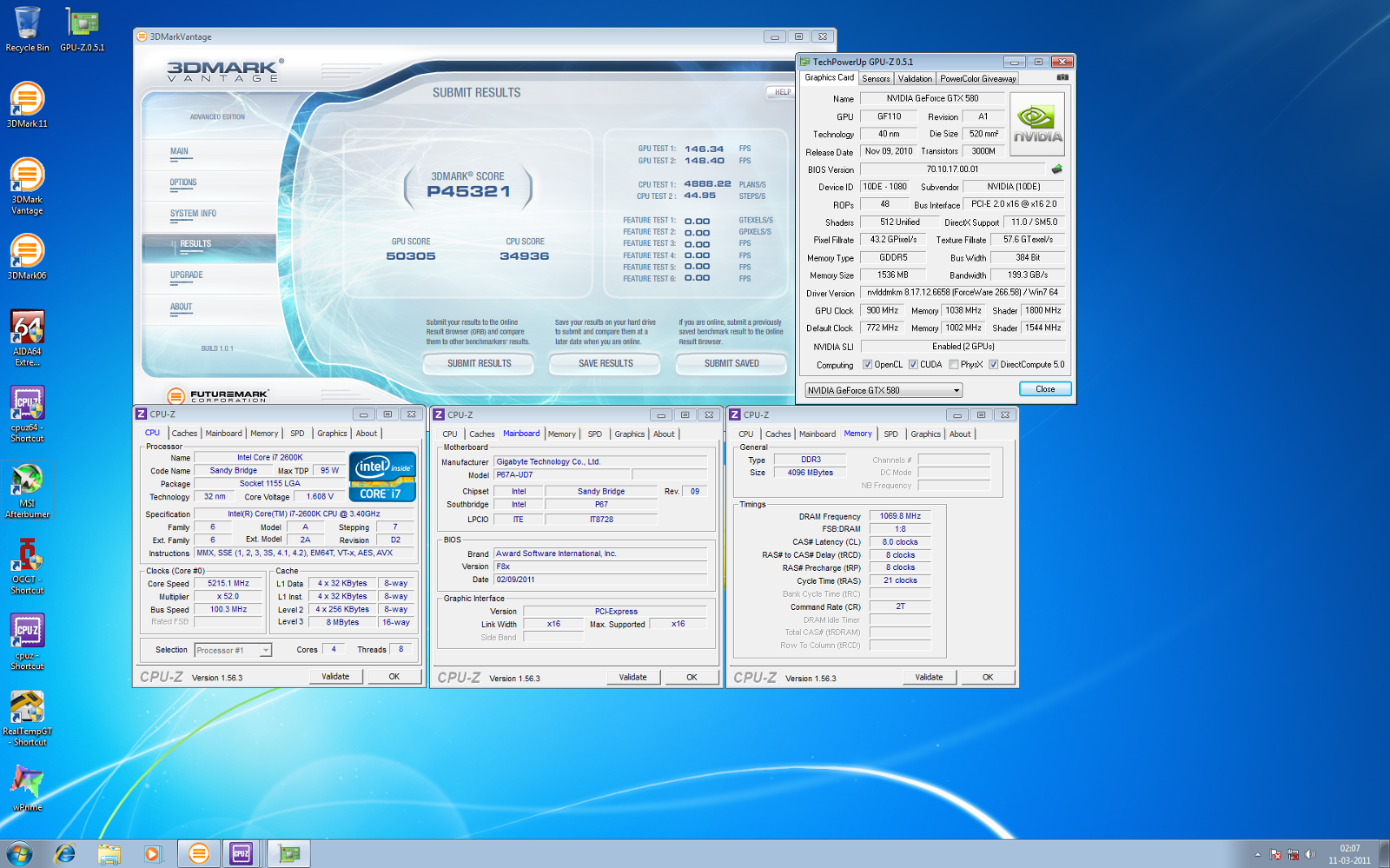This screenshot has height=868, width=1390.
Task: Launch the AIDA64 Extreme desktop icon
Action: coord(27,338)
